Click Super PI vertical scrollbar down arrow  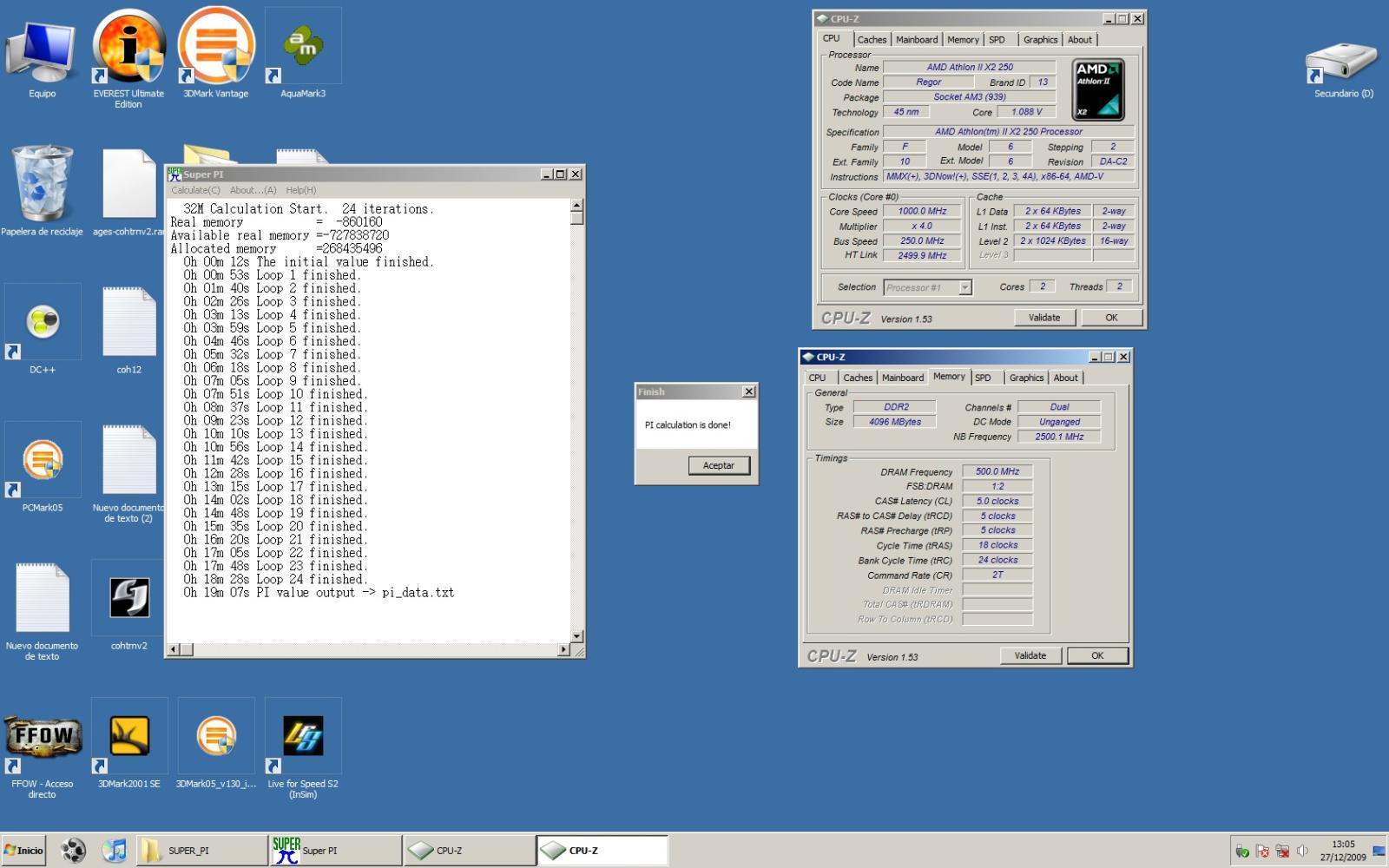click(x=577, y=636)
